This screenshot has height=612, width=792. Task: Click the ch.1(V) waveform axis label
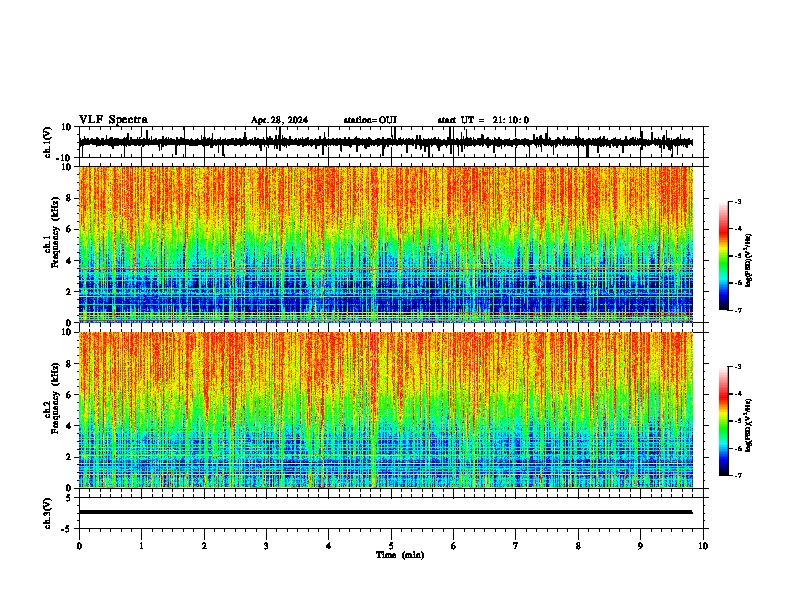[48, 142]
